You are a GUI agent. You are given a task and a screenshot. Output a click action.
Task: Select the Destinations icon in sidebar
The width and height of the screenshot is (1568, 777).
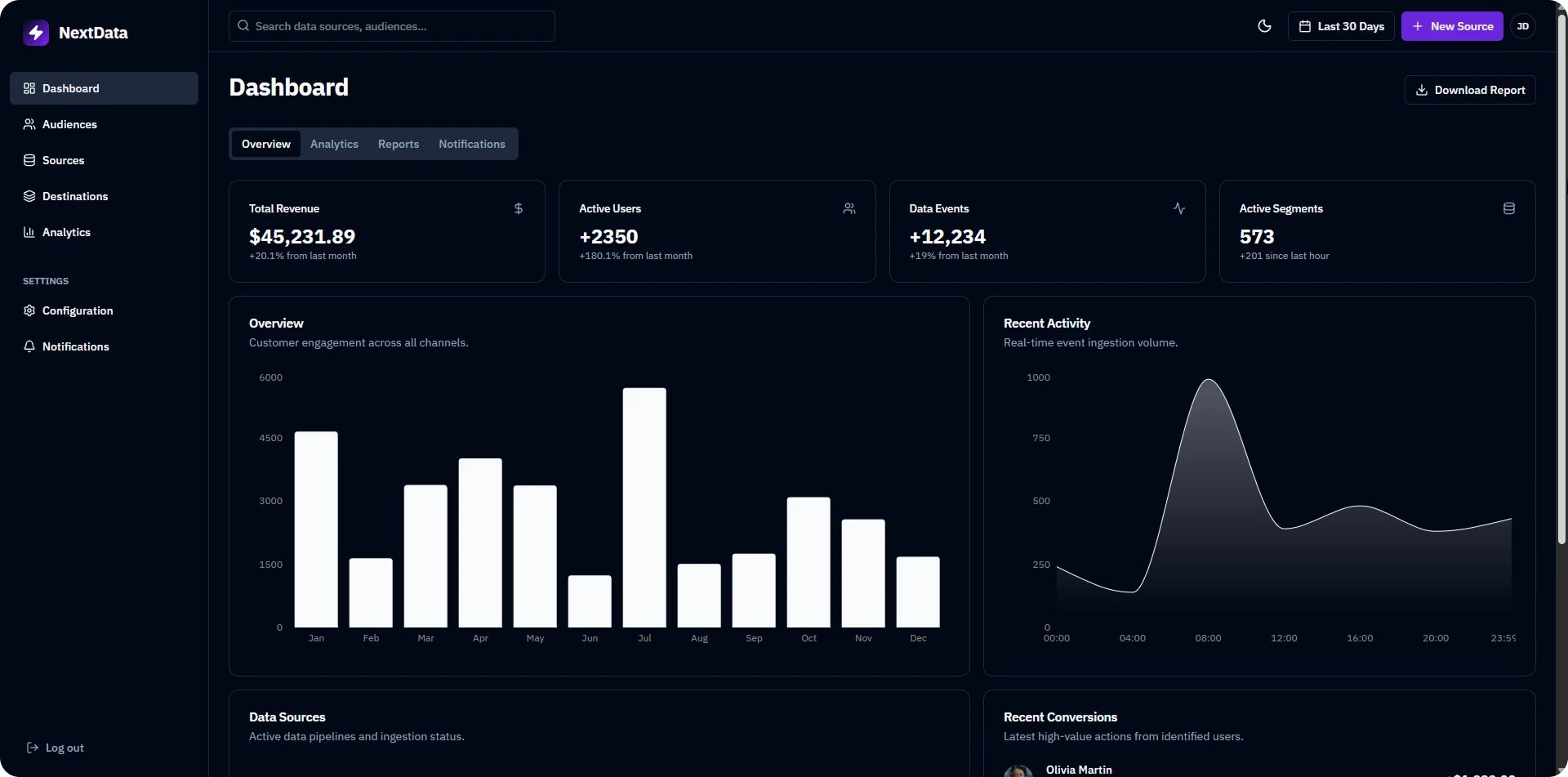coord(29,196)
